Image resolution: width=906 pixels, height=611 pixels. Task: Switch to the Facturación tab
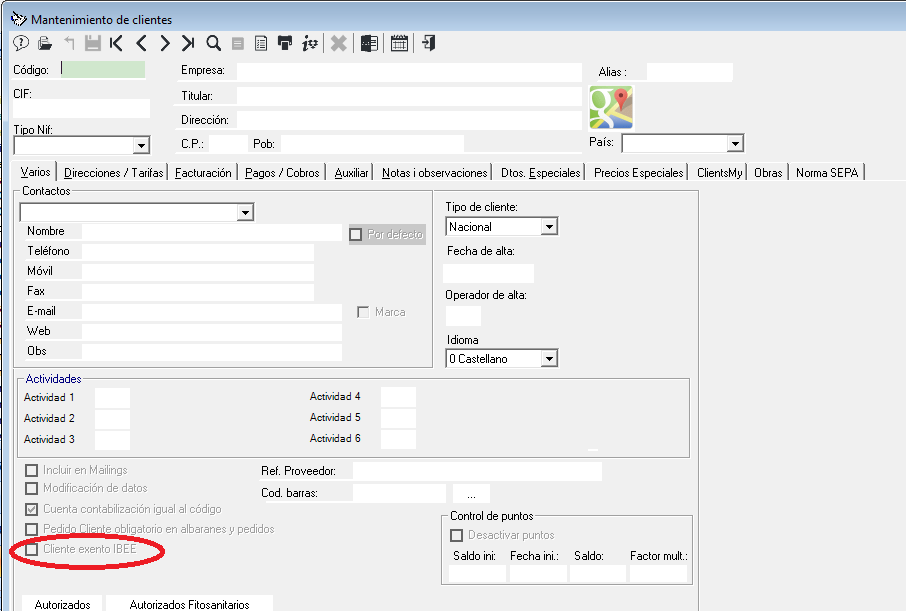click(203, 173)
